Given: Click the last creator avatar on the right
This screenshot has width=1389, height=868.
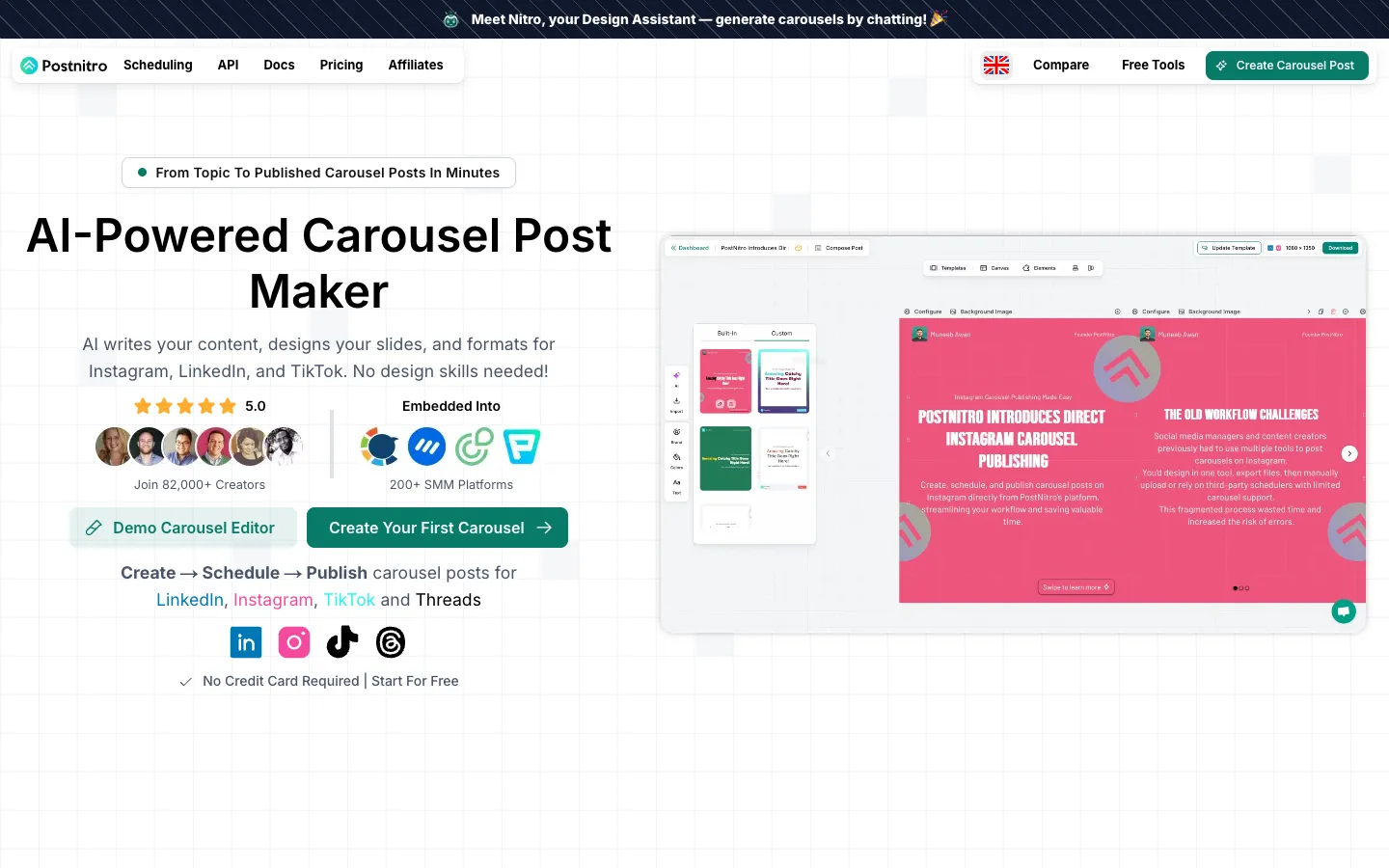Looking at the screenshot, I should coord(284,447).
